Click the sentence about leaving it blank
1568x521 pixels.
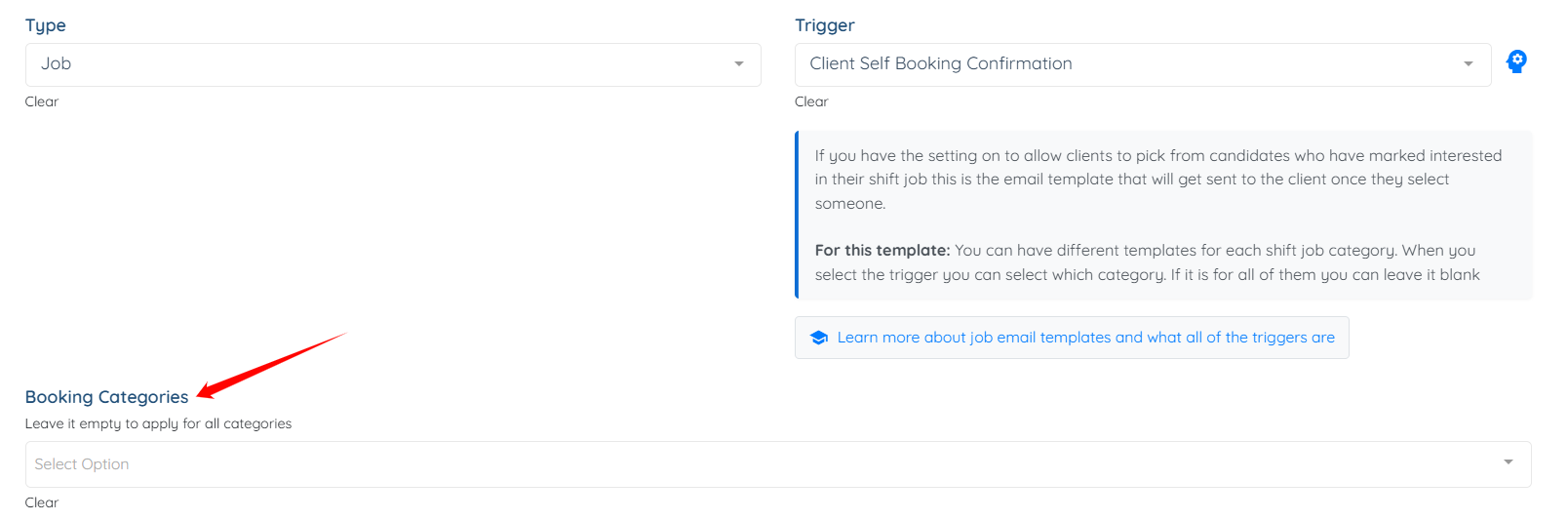pos(1325,275)
